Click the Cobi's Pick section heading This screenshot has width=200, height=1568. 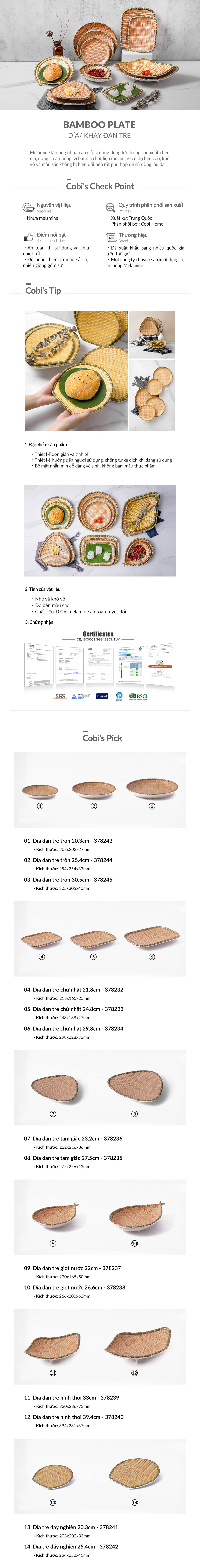click(102, 738)
